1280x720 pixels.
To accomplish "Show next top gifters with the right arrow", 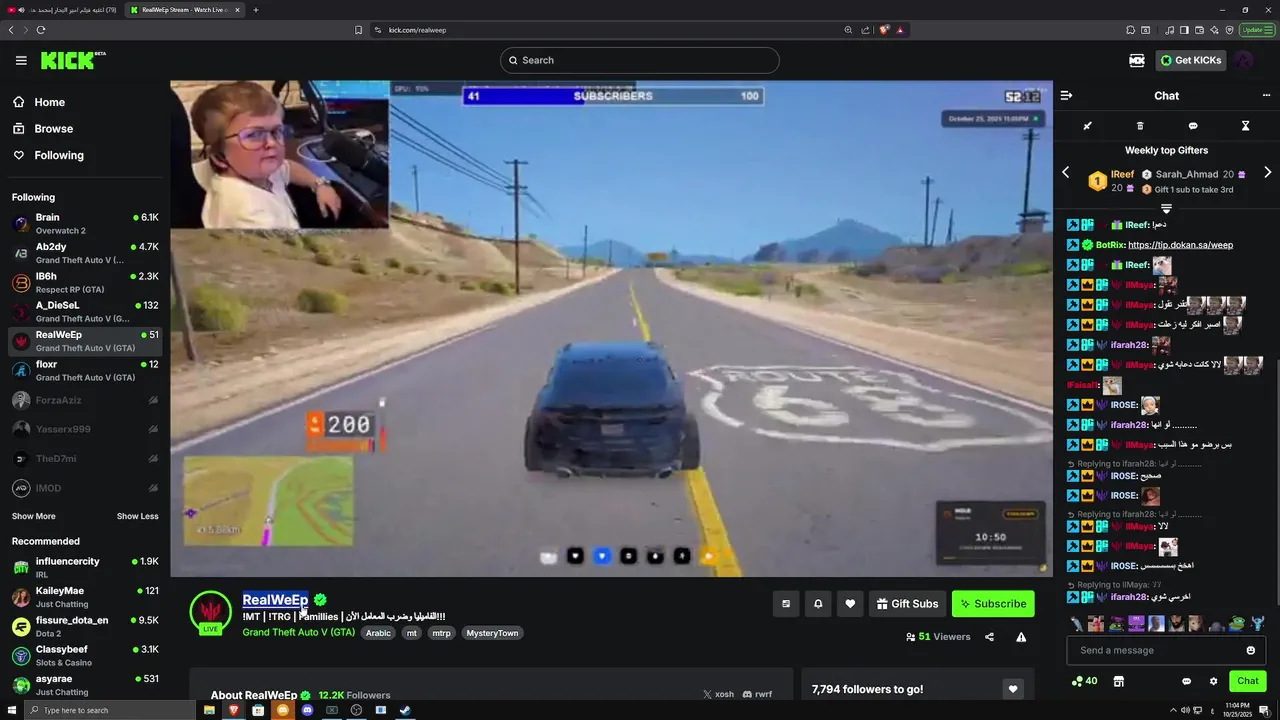I will [1267, 172].
